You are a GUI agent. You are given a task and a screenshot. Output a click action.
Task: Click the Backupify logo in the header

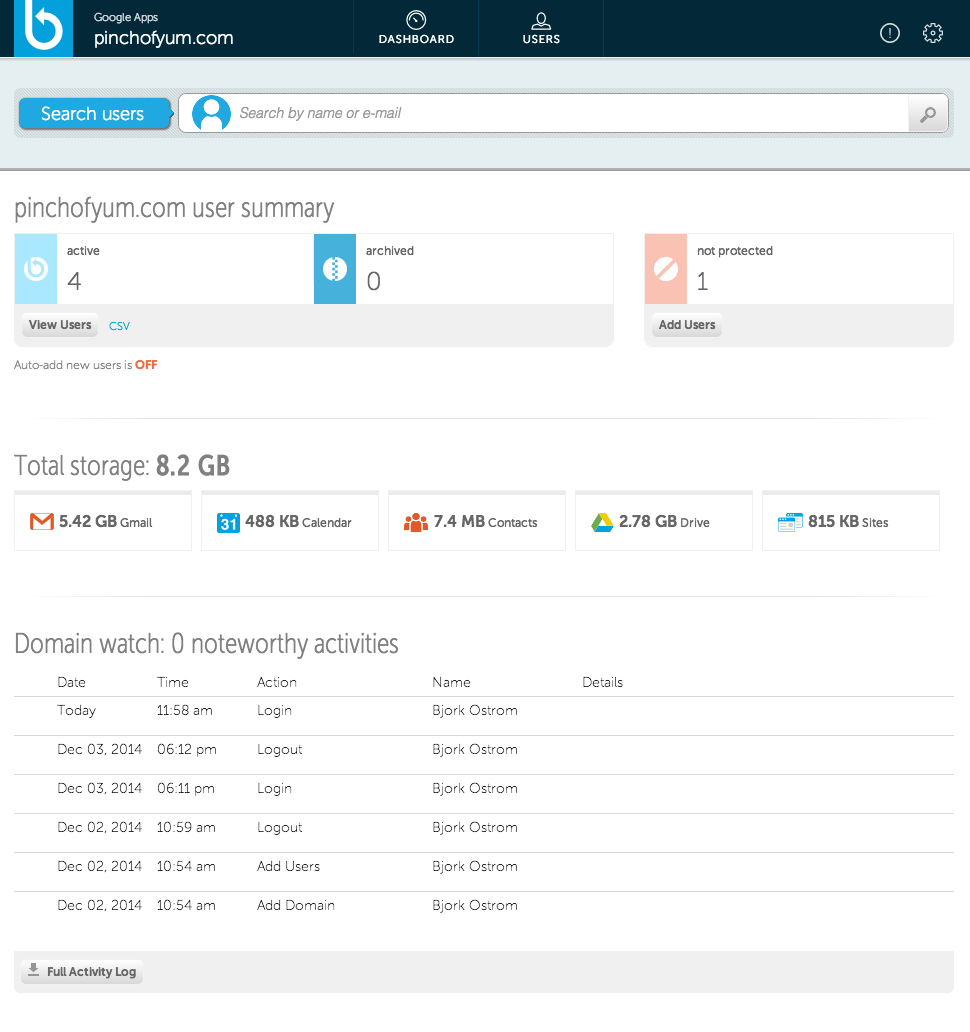(43, 28)
